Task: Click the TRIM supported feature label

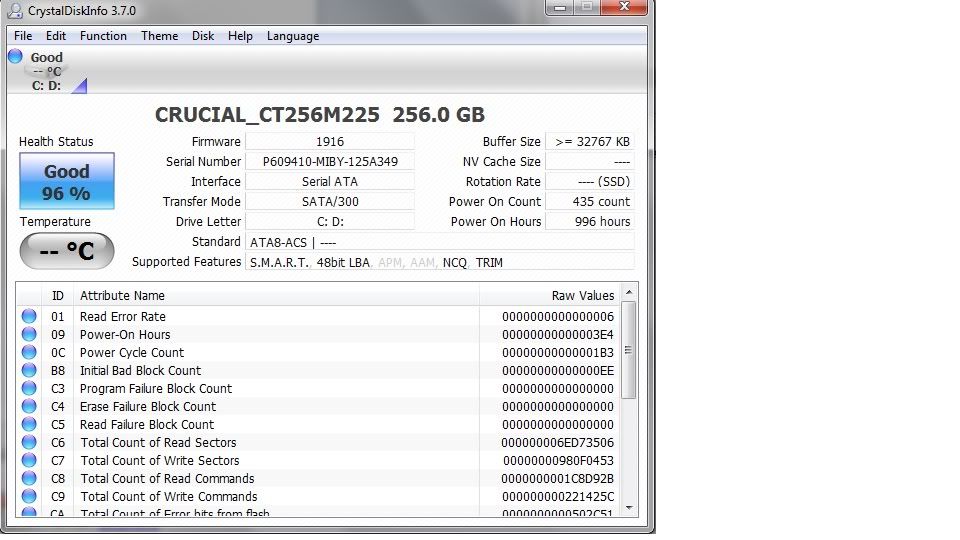Action: (x=489, y=263)
